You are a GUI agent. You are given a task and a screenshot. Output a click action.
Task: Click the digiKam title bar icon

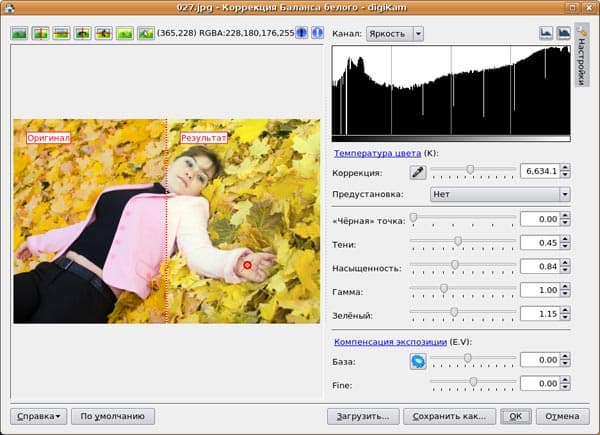click(9, 7)
